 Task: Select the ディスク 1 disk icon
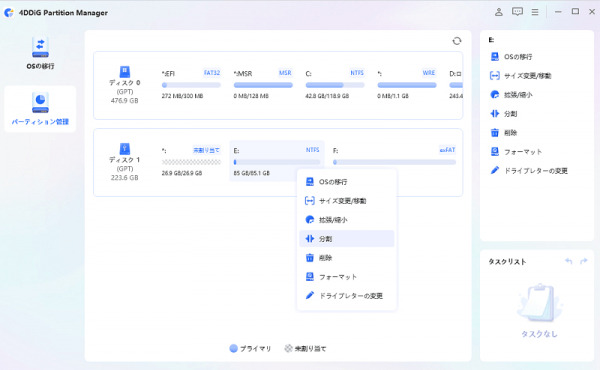(124, 148)
